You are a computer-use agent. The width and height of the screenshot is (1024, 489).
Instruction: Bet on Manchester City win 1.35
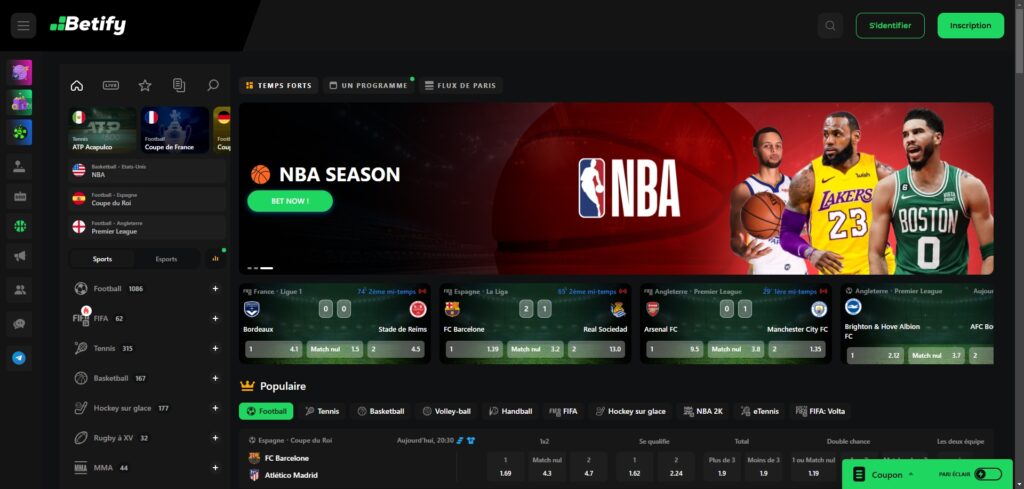[796, 349]
